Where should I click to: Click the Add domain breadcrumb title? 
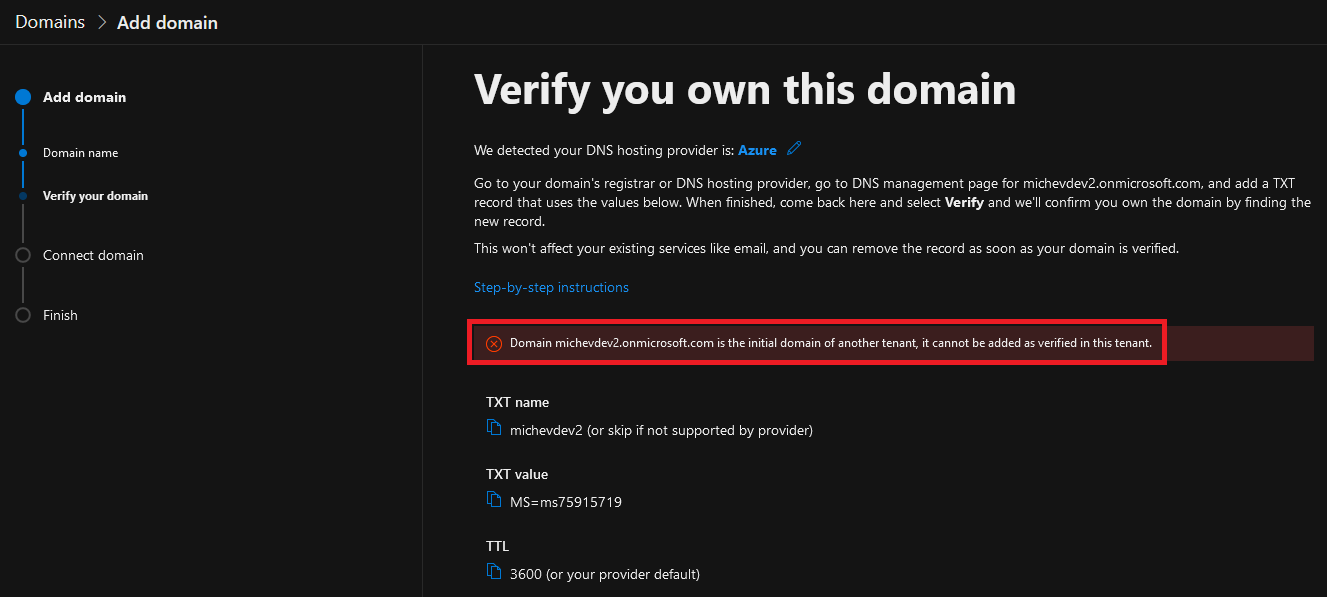(x=167, y=22)
